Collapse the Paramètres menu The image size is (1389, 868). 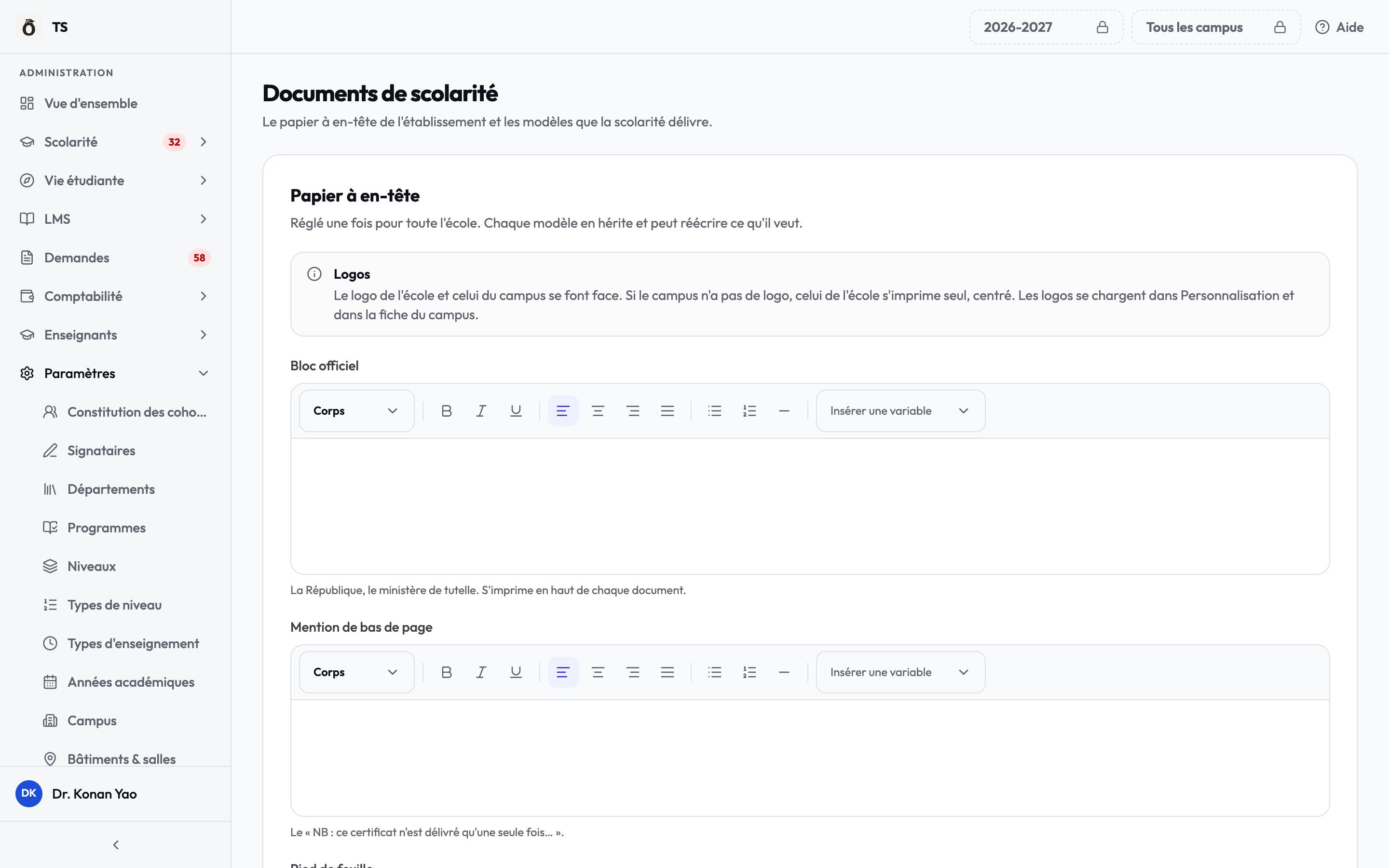[x=115, y=373]
